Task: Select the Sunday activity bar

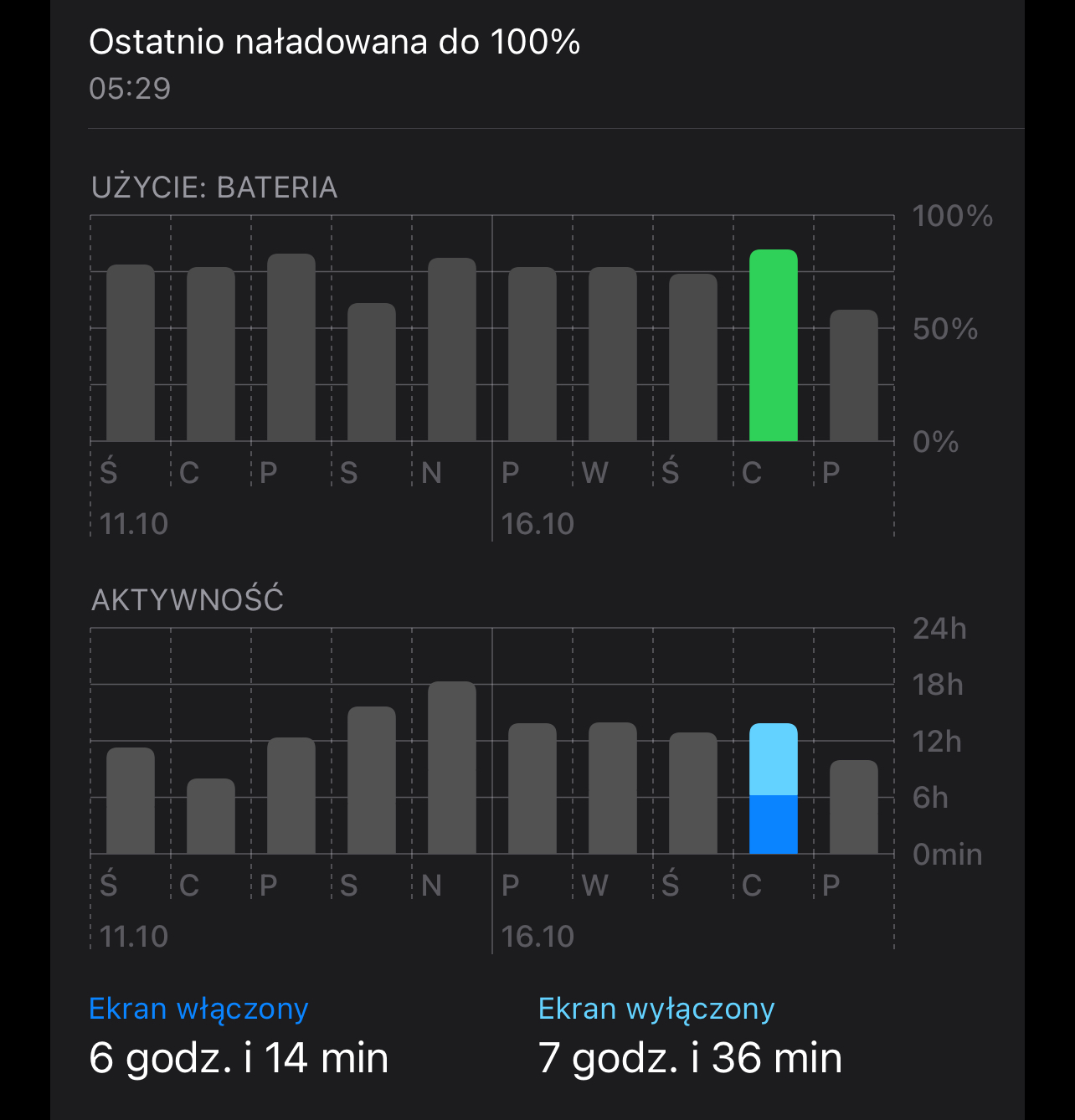Action: tap(452, 768)
